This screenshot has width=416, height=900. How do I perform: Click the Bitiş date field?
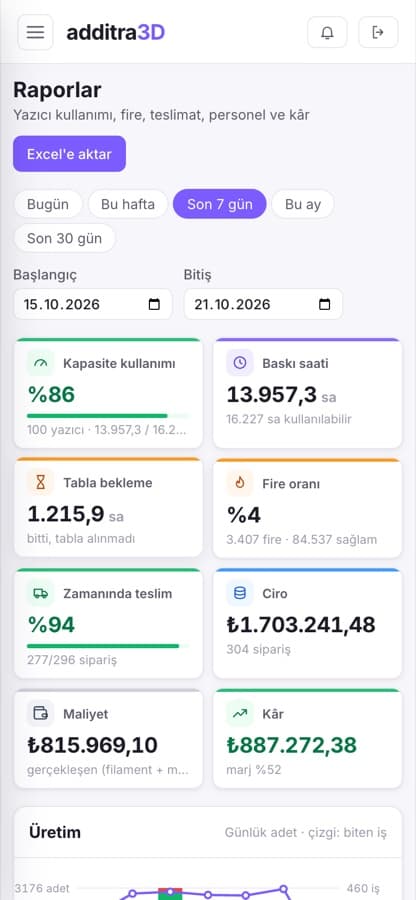click(263, 304)
